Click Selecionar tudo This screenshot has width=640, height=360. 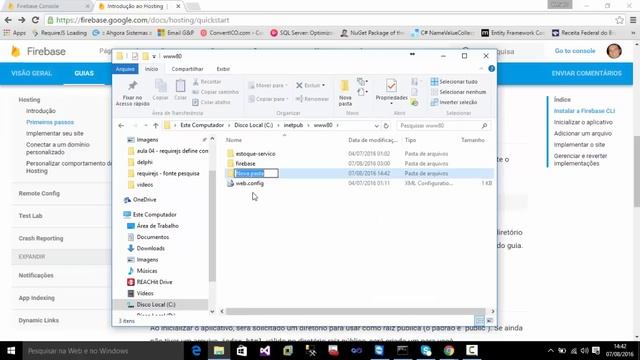tap(454, 82)
